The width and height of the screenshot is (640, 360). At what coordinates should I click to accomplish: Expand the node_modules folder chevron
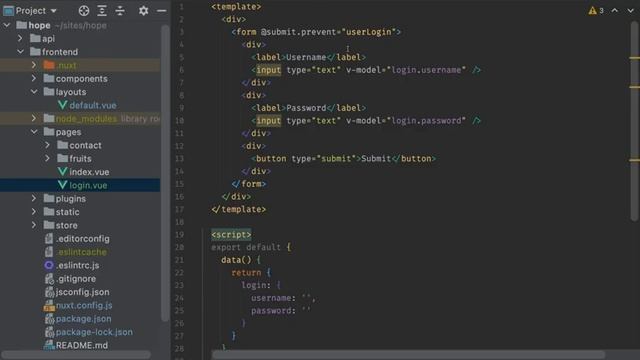pyautogui.click(x=34, y=118)
